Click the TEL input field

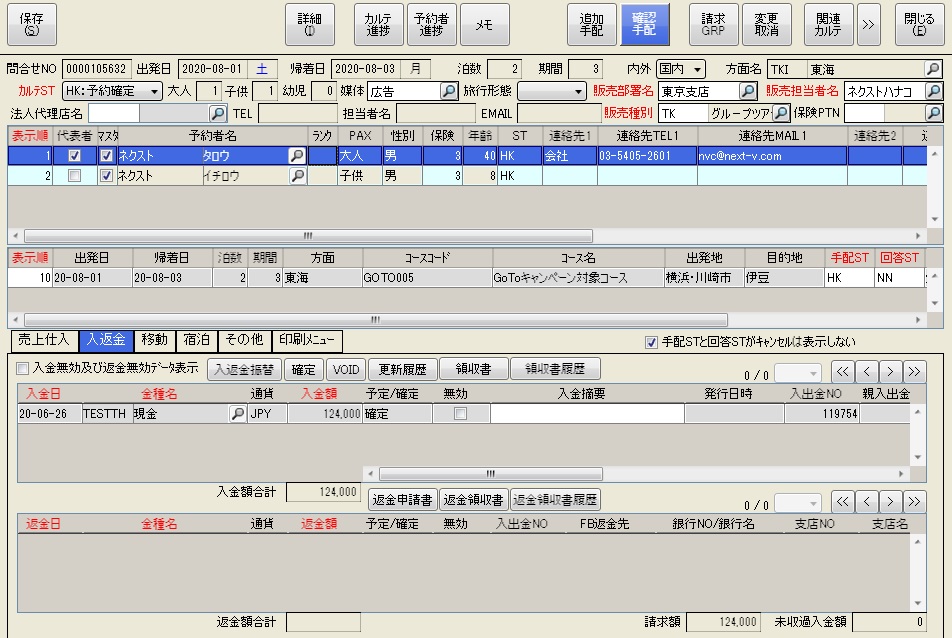pyautogui.click(x=298, y=114)
